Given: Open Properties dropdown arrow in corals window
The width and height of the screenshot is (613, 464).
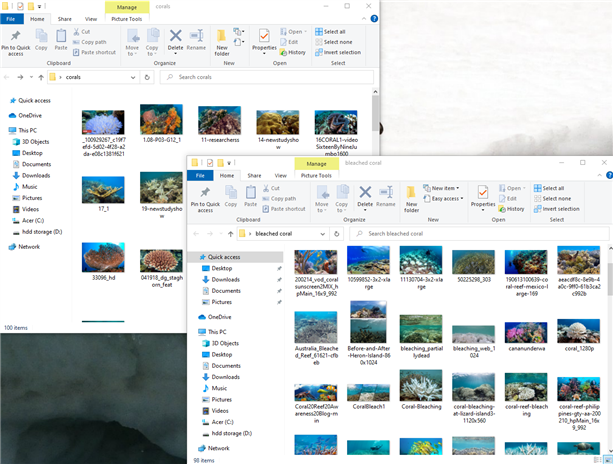Looking at the screenshot, I should coord(264,54).
